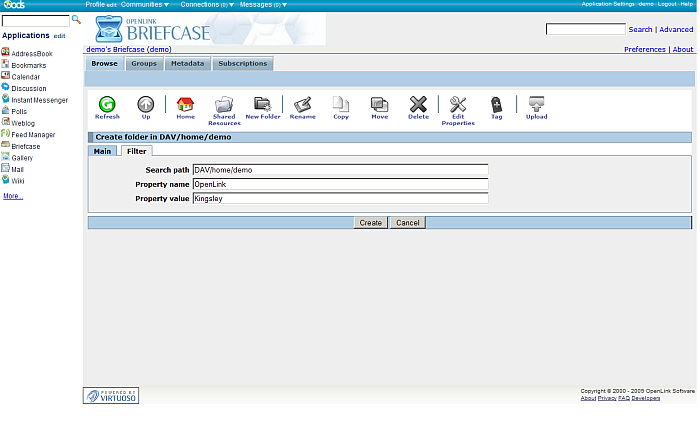Switch to the Metadata tab

pyautogui.click(x=187, y=64)
